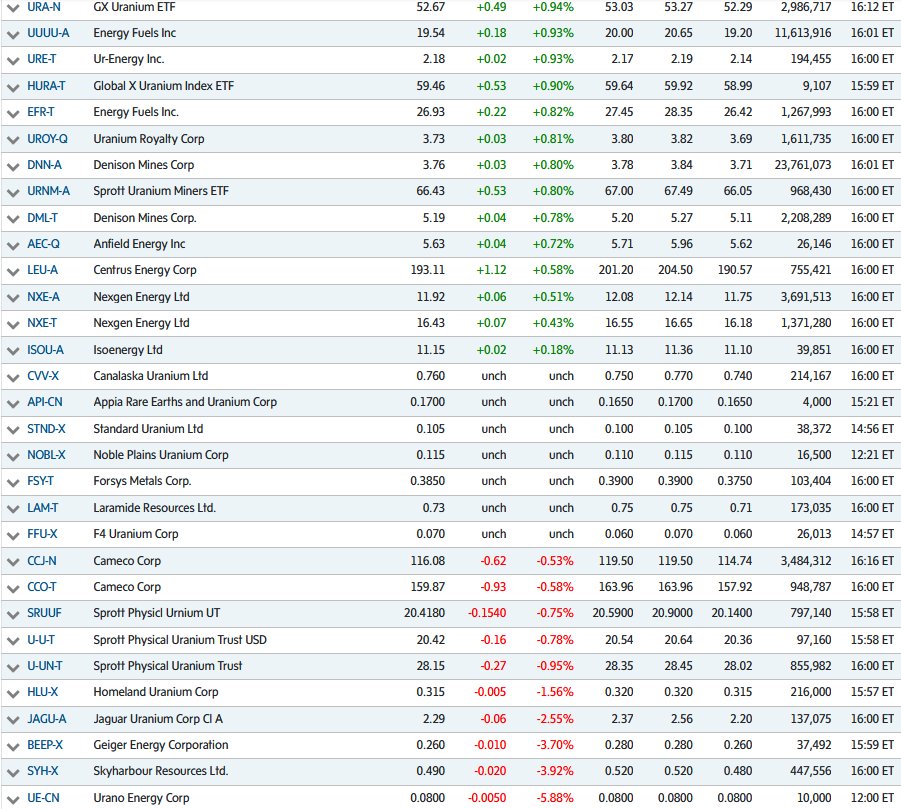Image resolution: width=901 pixels, height=809 pixels.
Task: Open the UROY-Q ticker link
Action: (47, 138)
